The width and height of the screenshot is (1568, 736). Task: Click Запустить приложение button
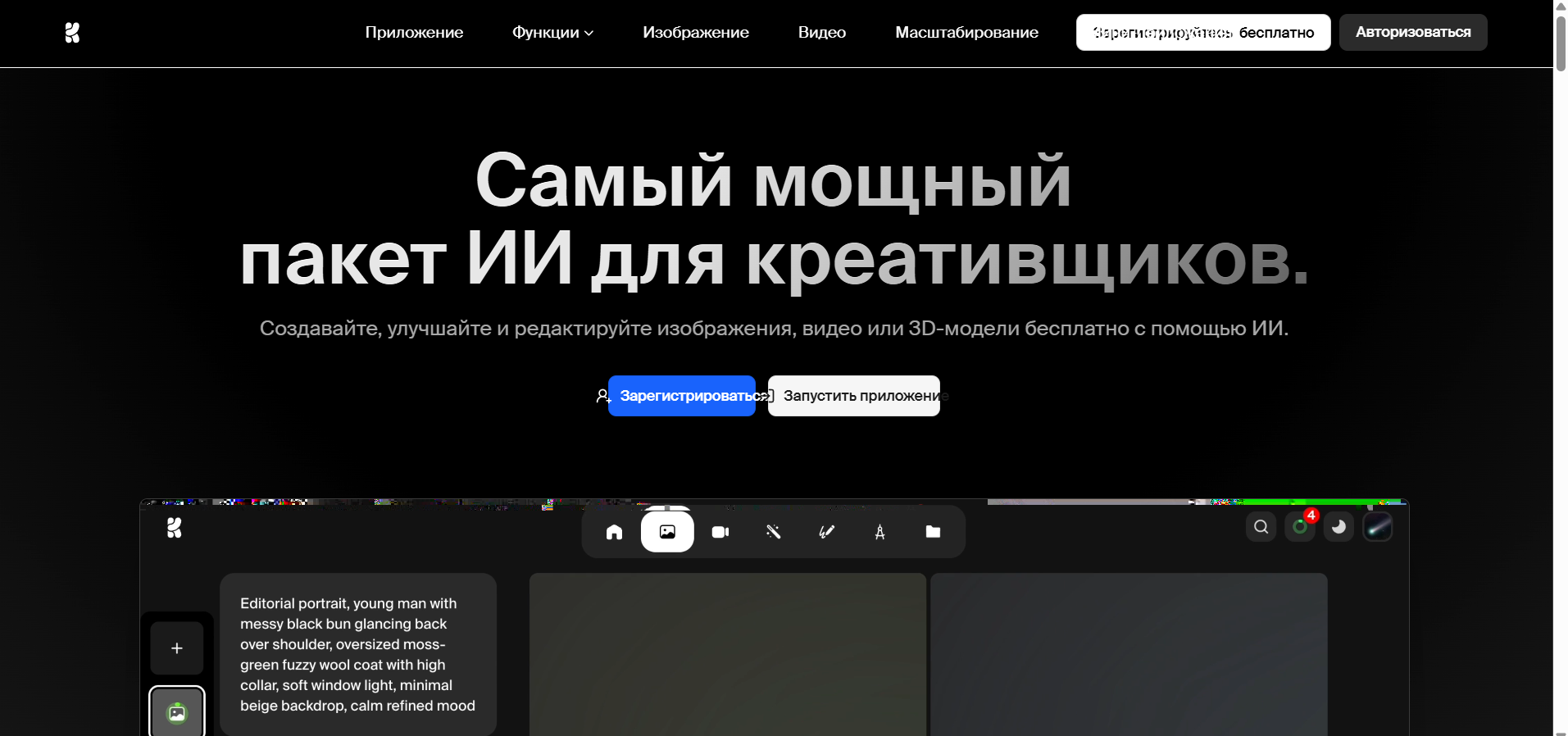point(854,396)
